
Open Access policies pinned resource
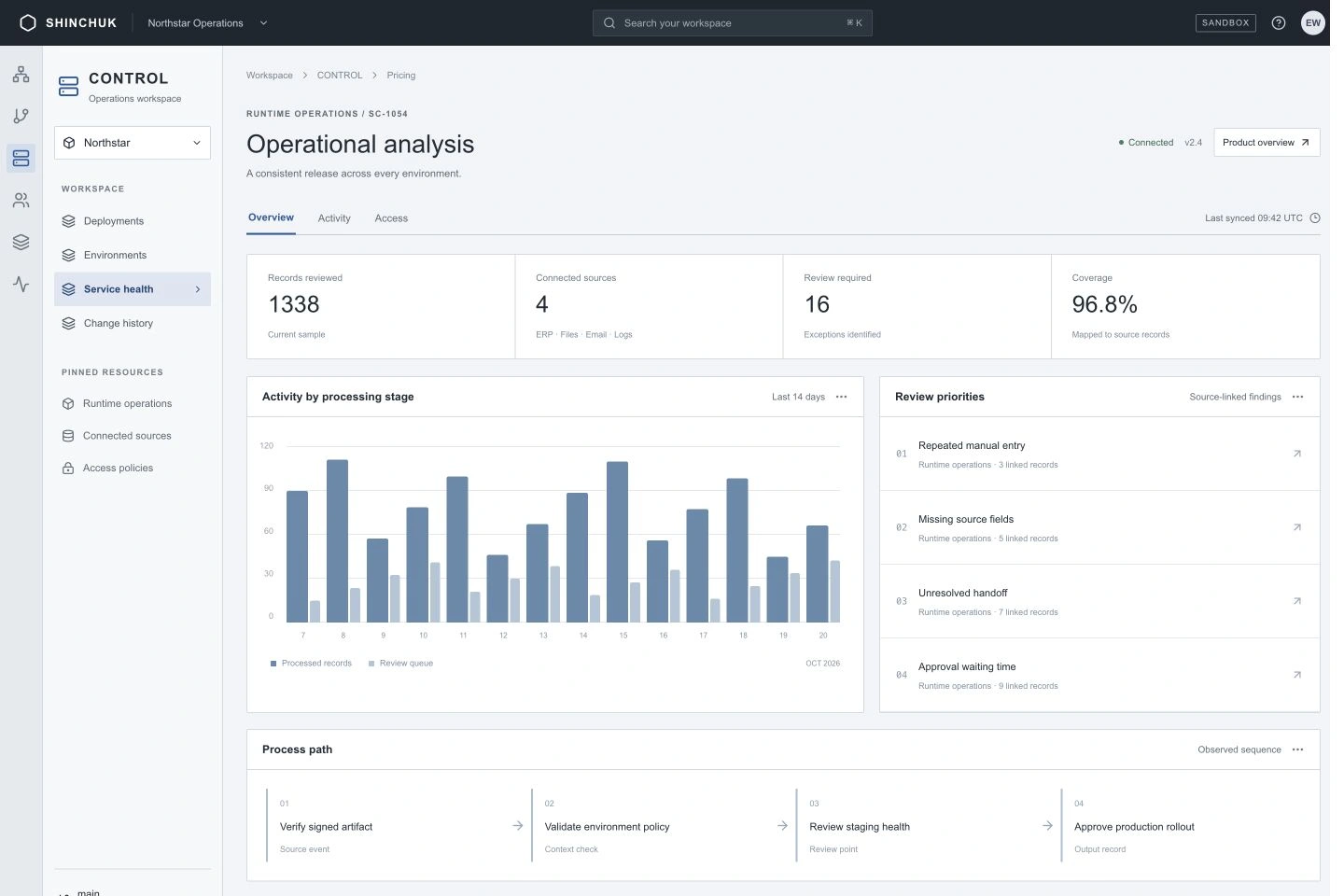point(133,469)
